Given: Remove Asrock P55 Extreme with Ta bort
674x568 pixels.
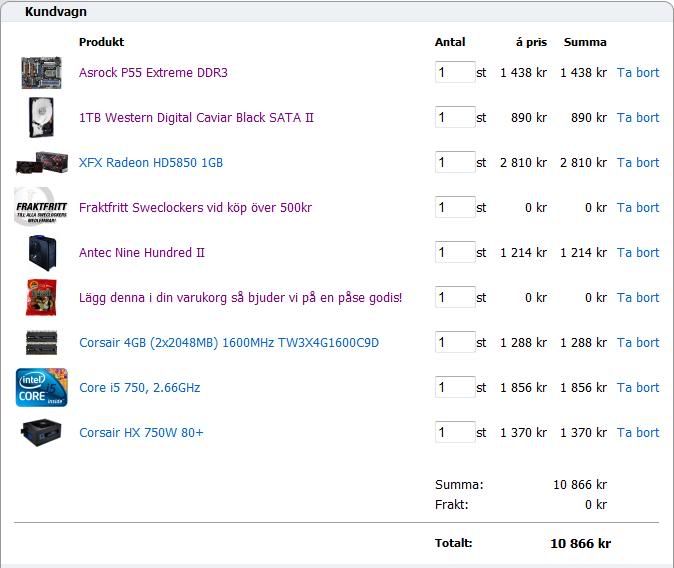Looking at the screenshot, I should click(637, 73).
